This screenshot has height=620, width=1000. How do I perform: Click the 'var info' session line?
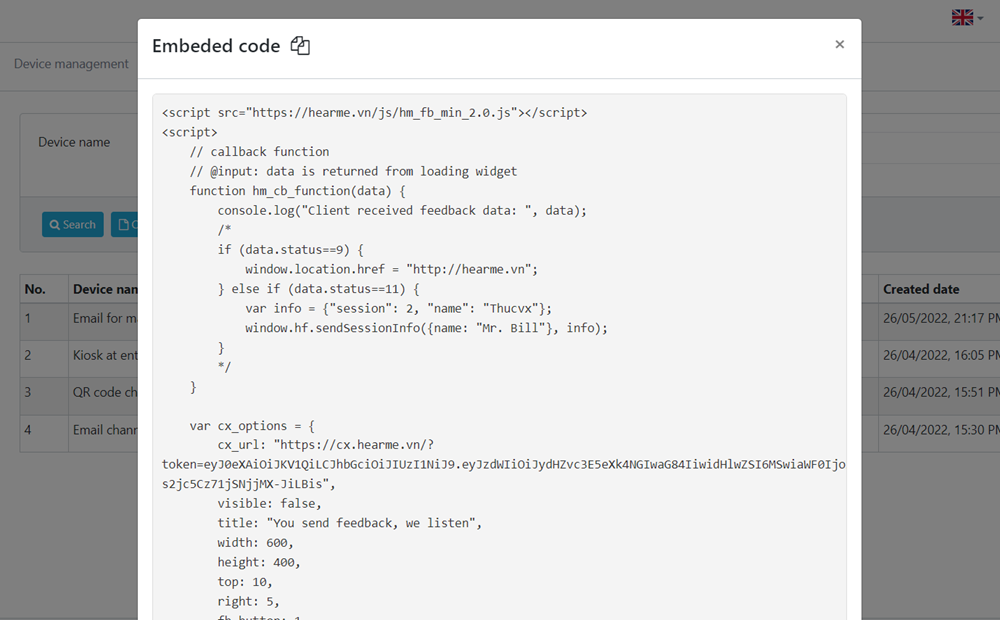coord(399,308)
